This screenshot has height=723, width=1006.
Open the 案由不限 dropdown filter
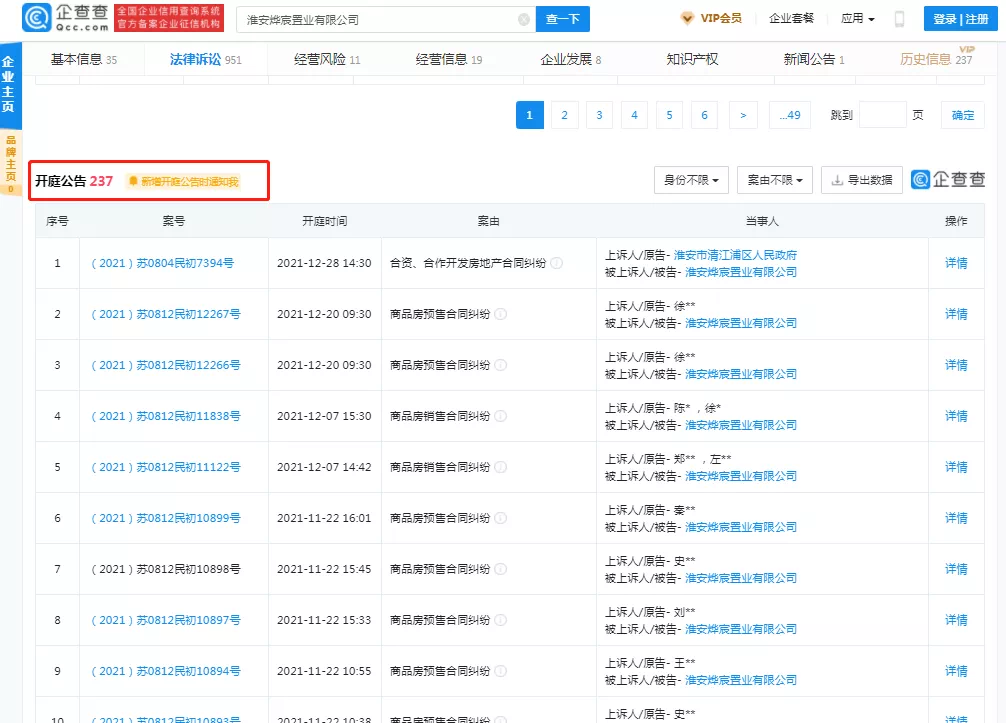point(774,180)
